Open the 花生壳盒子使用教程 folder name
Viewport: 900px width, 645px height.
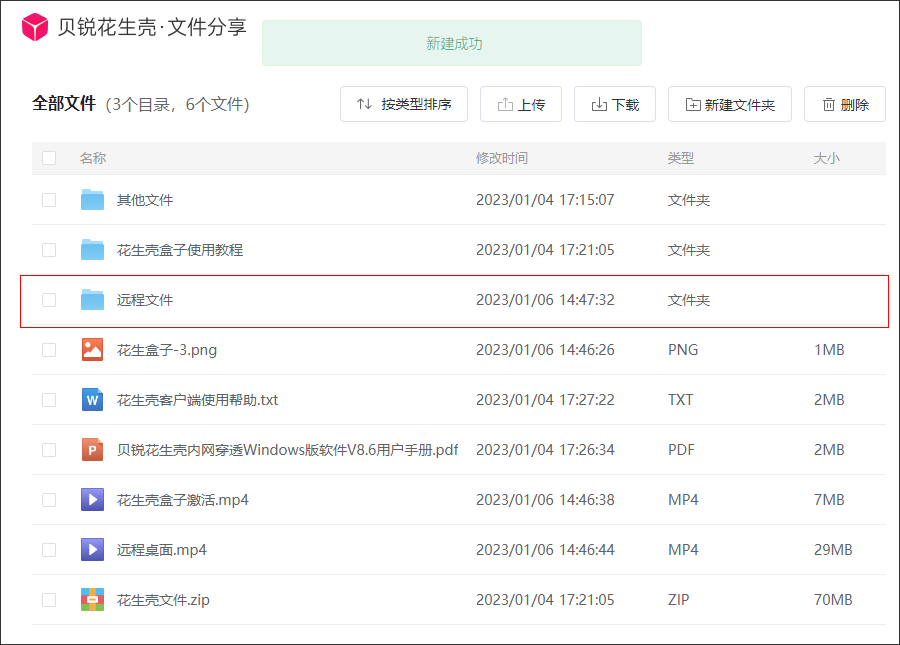coord(180,250)
